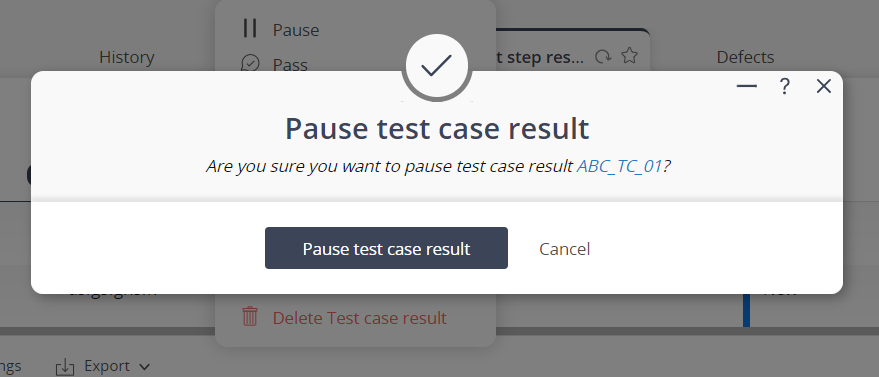Expand the Export dropdown chevron

[x=144, y=367]
